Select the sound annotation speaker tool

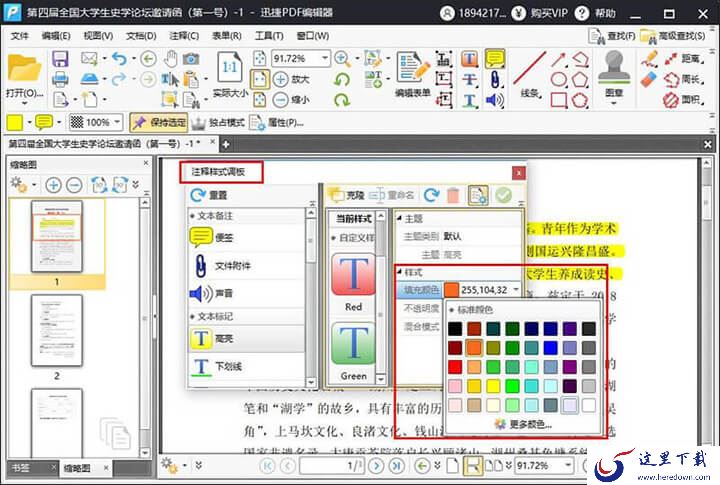coord(495,100)
